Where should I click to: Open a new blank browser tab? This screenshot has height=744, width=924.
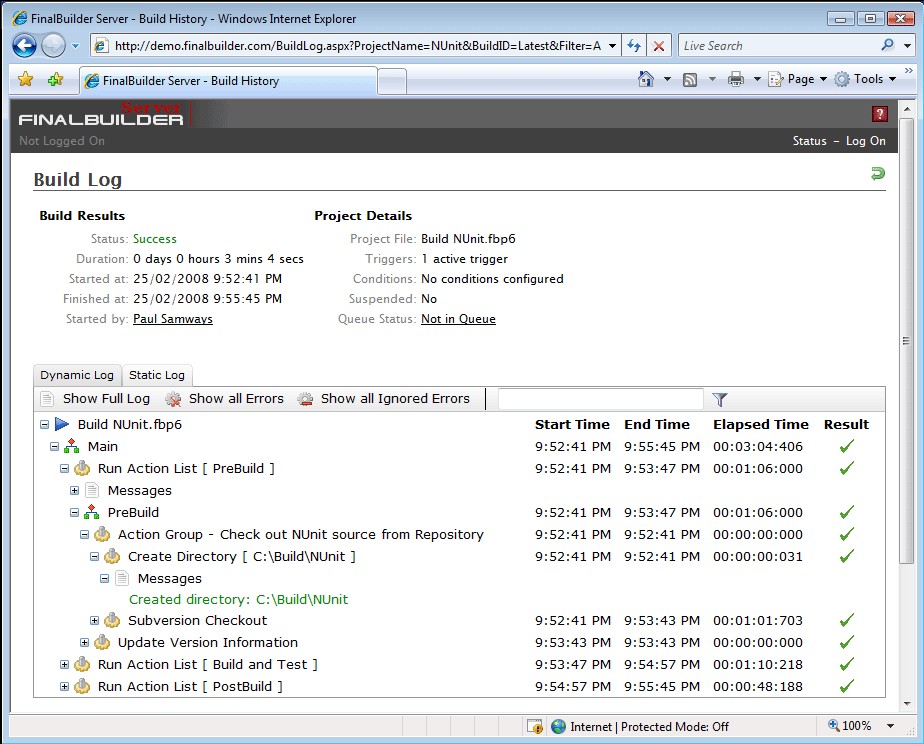(391, 81)
